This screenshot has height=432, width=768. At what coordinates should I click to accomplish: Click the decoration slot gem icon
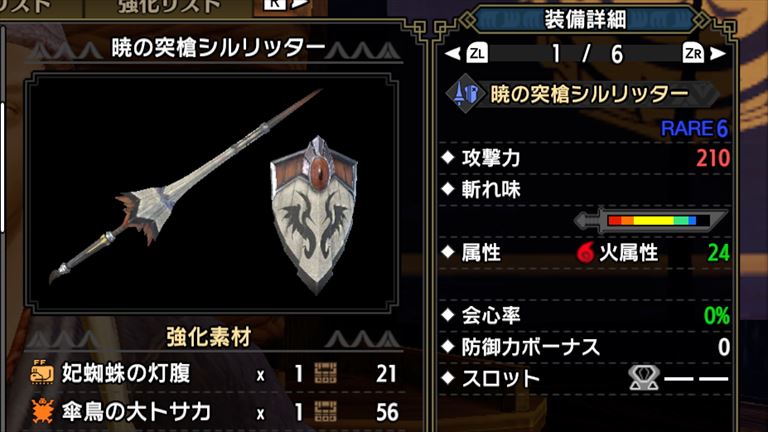tap(644, 378)
